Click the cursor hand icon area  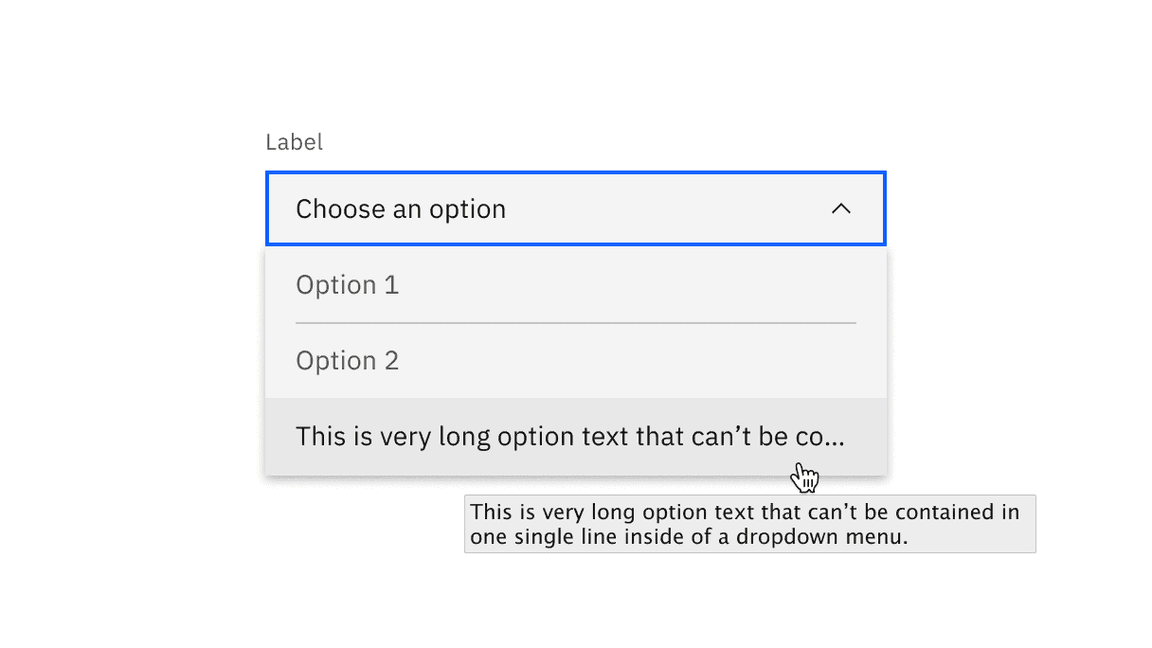coord(806,477)
